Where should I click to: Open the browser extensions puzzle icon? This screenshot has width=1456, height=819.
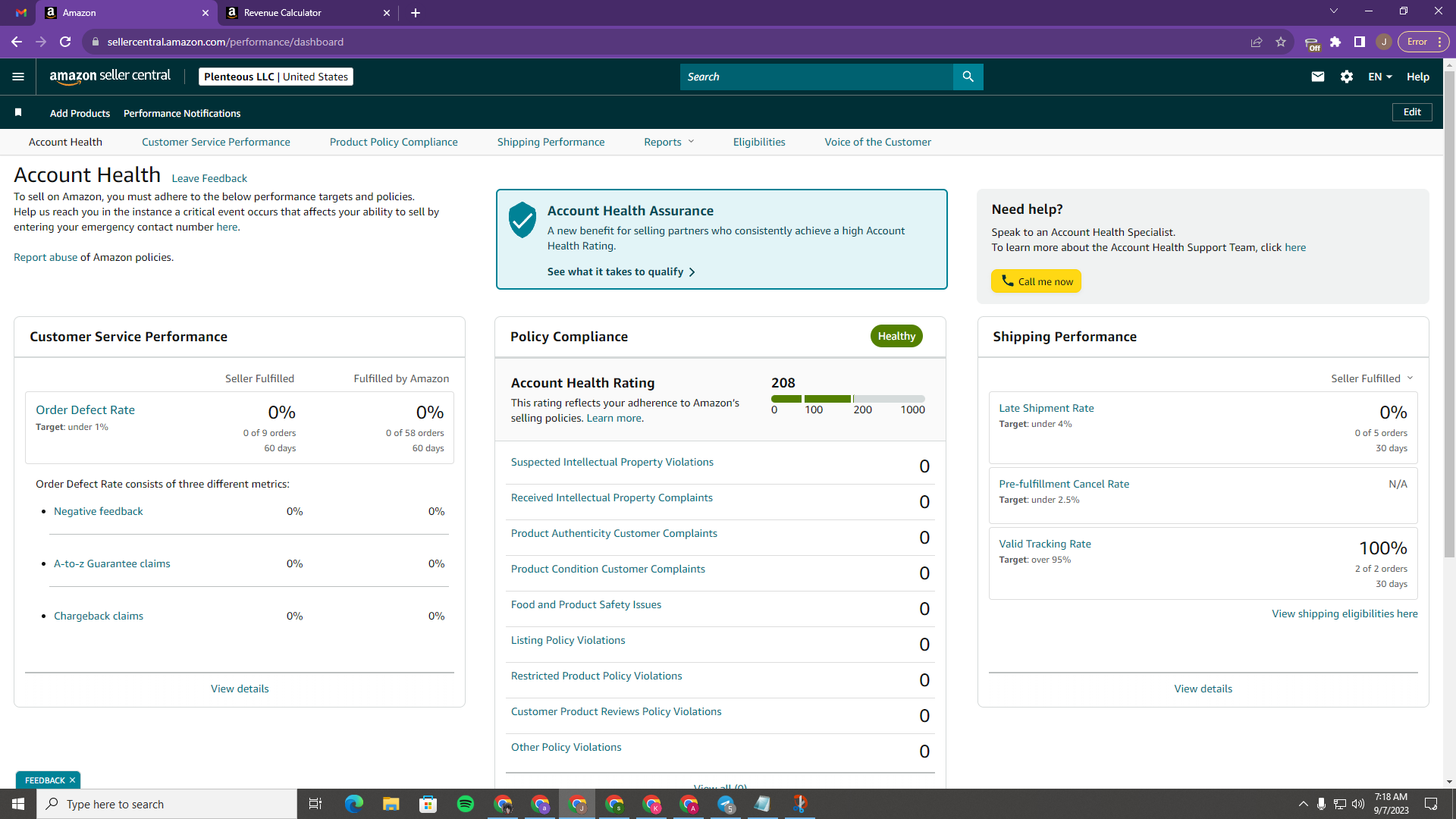pos(1335,42)
